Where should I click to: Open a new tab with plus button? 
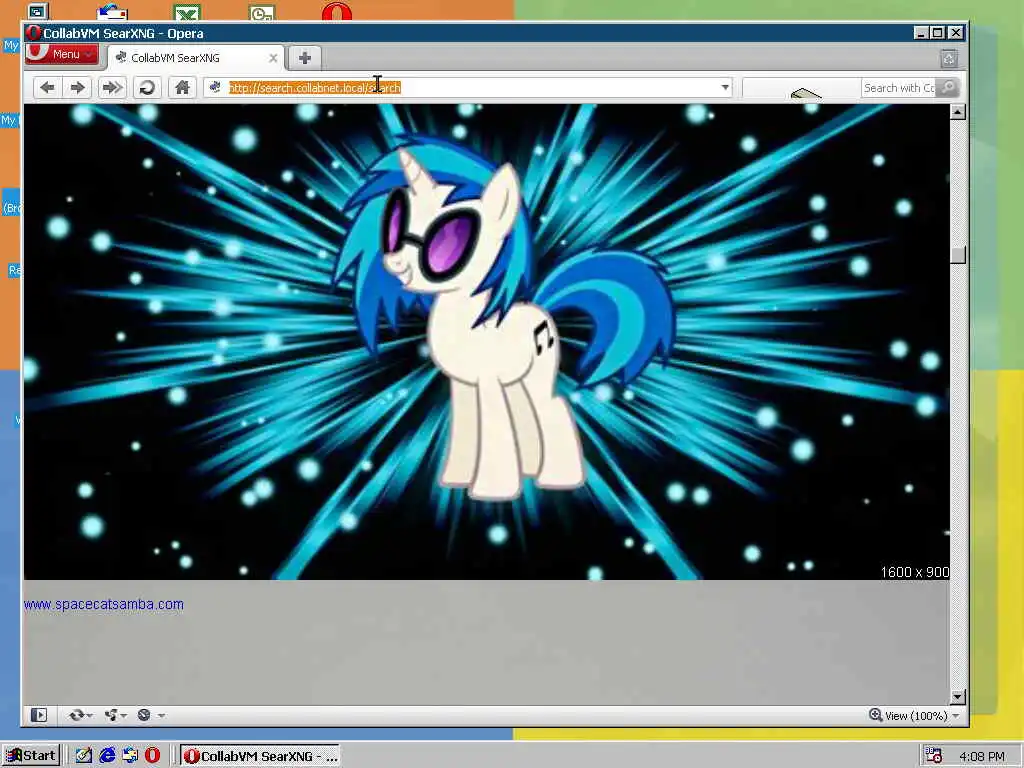304,58
